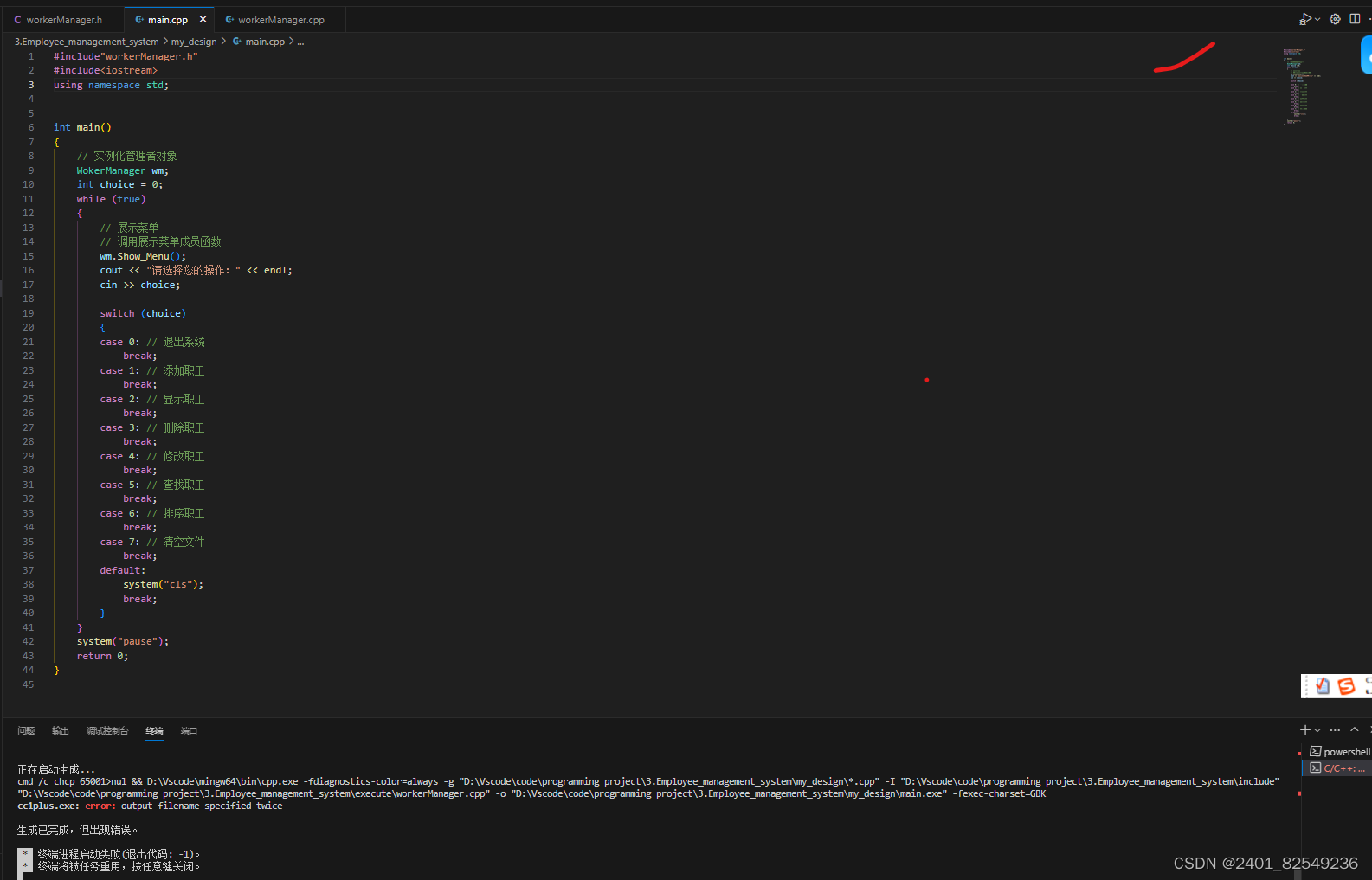Click the C++ file icon on workerManager.cpp tab
The width and height of the screenshot is (1372, 880).
(229, 20)
